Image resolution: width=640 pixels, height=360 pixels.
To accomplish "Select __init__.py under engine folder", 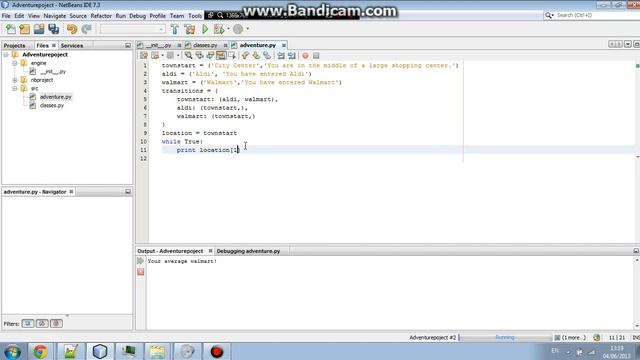I will coord(53,71).
